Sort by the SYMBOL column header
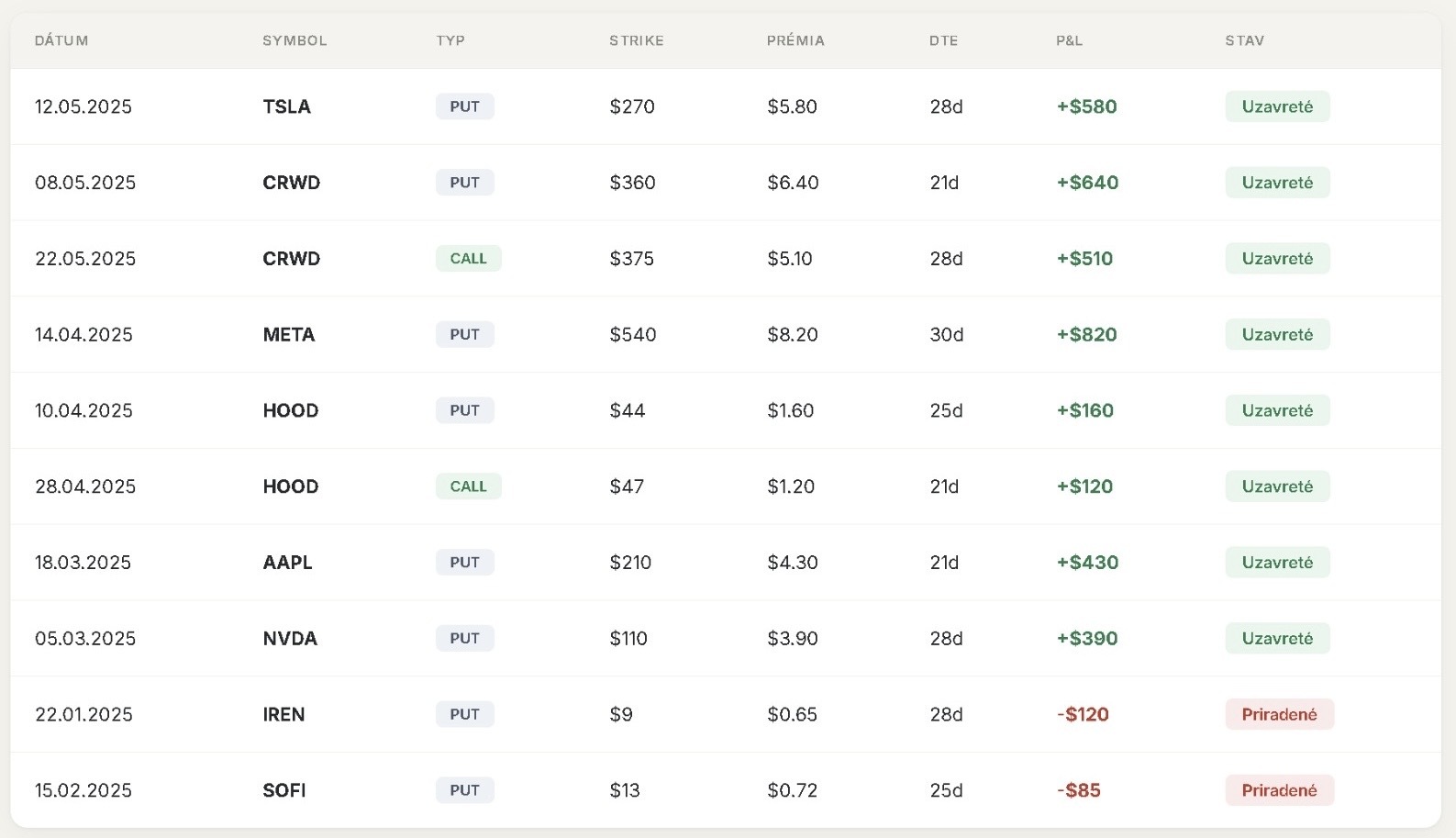The height and width of the screenshot is (838, 1456). point(295,40)
